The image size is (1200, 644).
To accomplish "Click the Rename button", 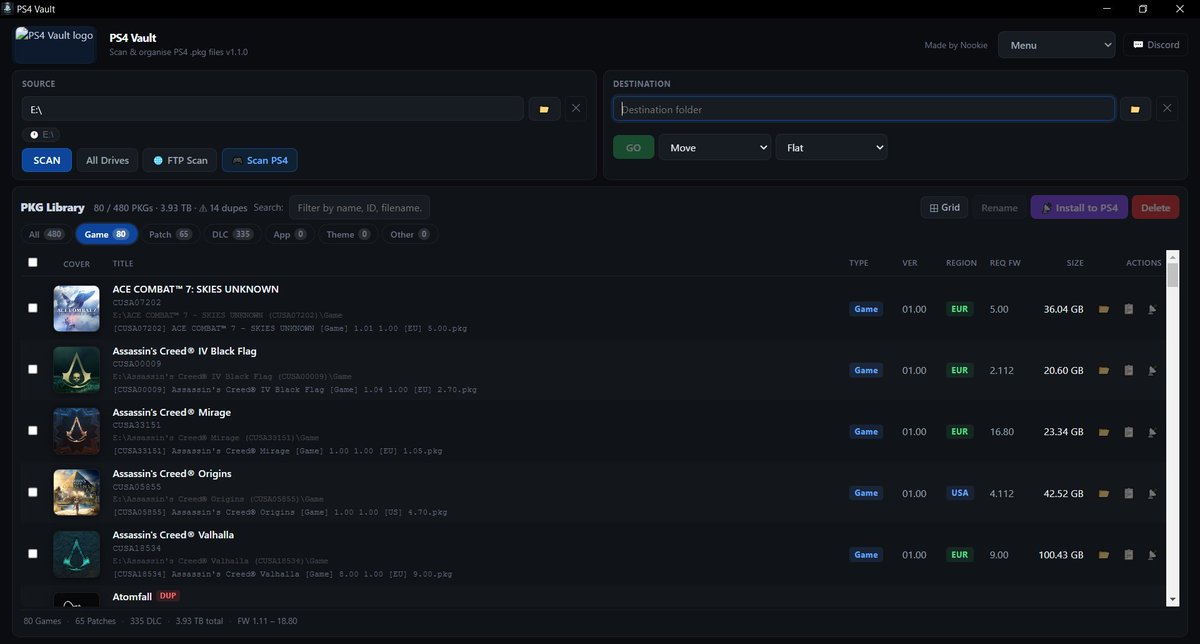I will point(999,208).
